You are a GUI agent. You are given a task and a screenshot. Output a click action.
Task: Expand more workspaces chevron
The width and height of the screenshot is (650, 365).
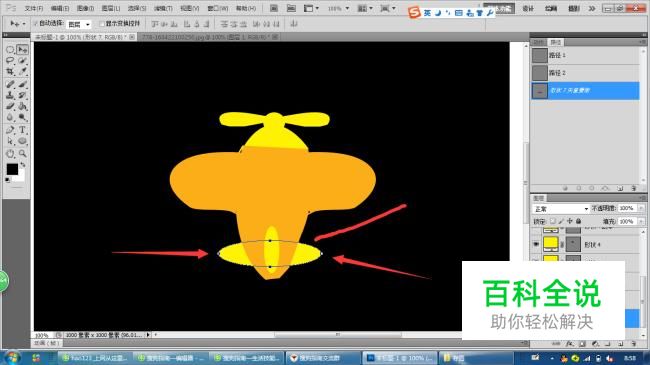(x=592, y=8)
